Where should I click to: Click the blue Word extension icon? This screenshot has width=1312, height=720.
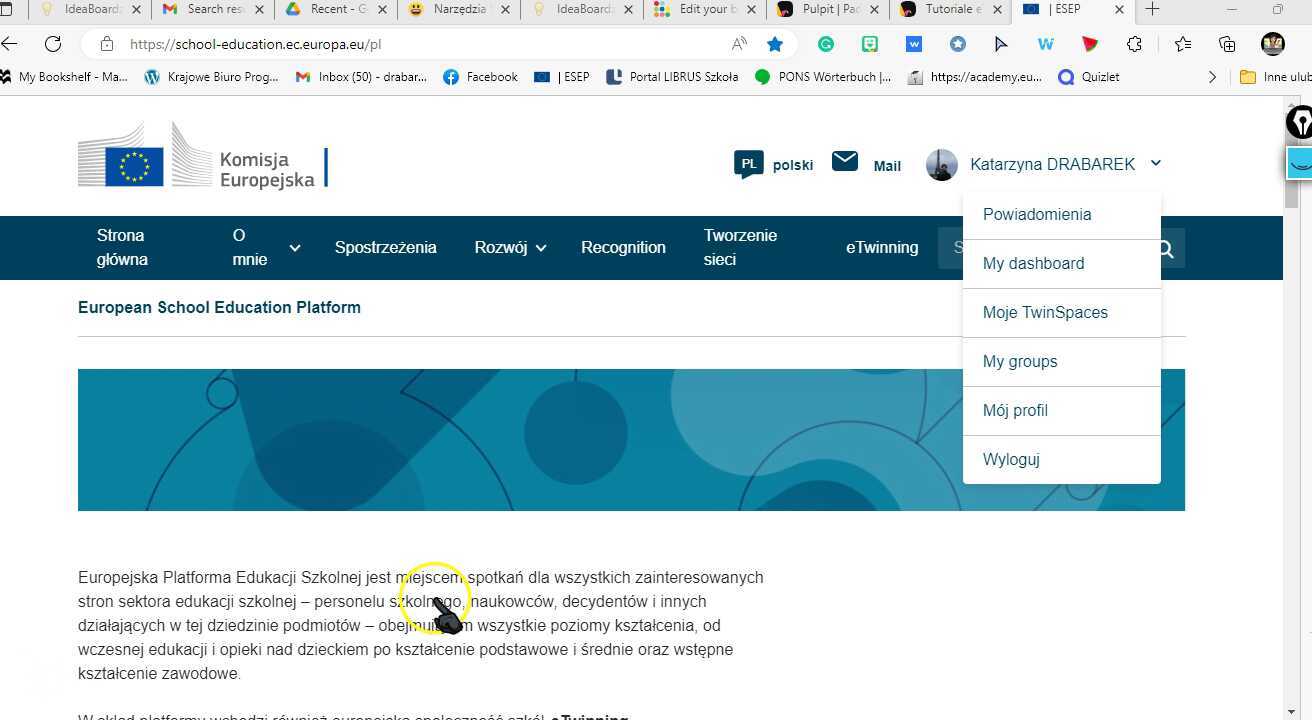coord(912,44)
